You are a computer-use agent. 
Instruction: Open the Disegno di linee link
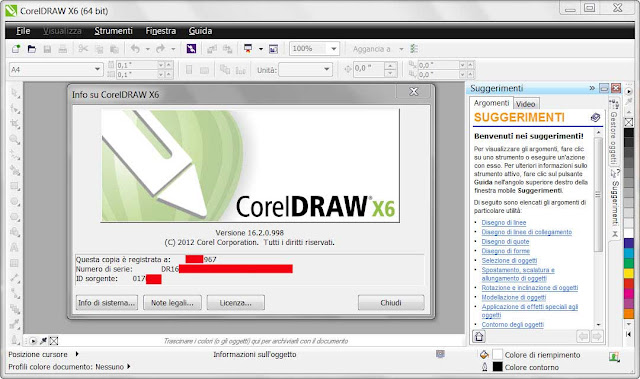[504, 223]
